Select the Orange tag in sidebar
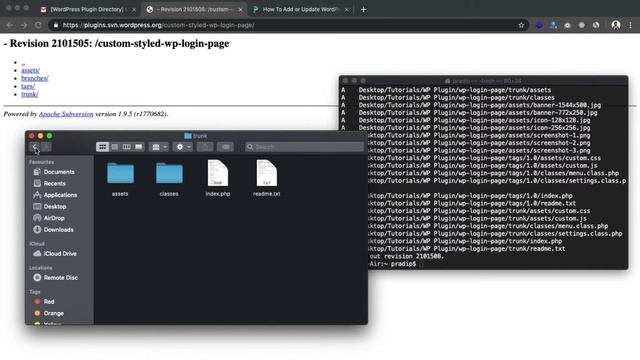 click(x=53, y=313)
